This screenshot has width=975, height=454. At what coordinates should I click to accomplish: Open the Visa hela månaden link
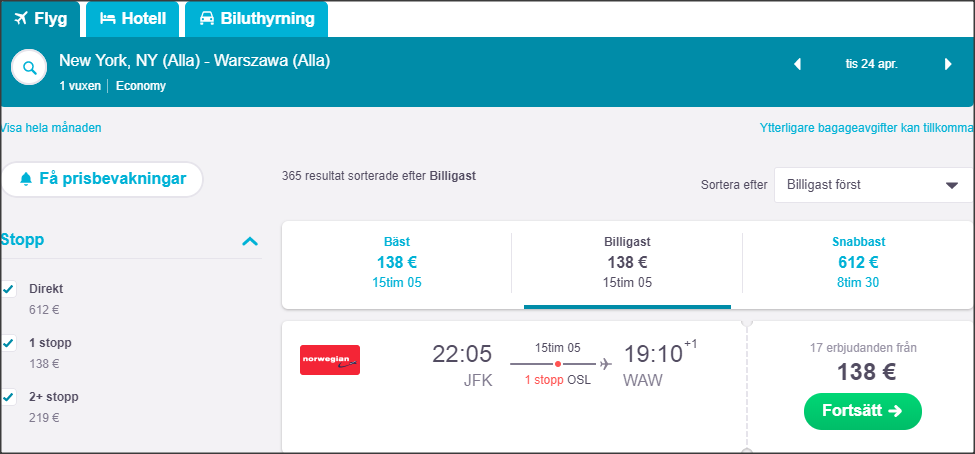tap(50, 128)
